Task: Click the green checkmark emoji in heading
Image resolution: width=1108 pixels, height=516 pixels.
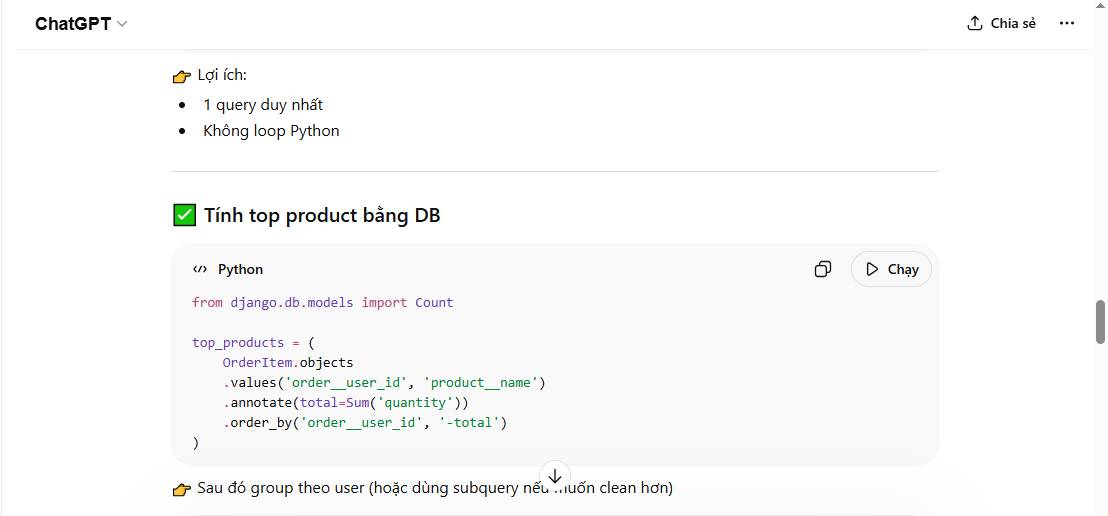Action: point(184,215)
